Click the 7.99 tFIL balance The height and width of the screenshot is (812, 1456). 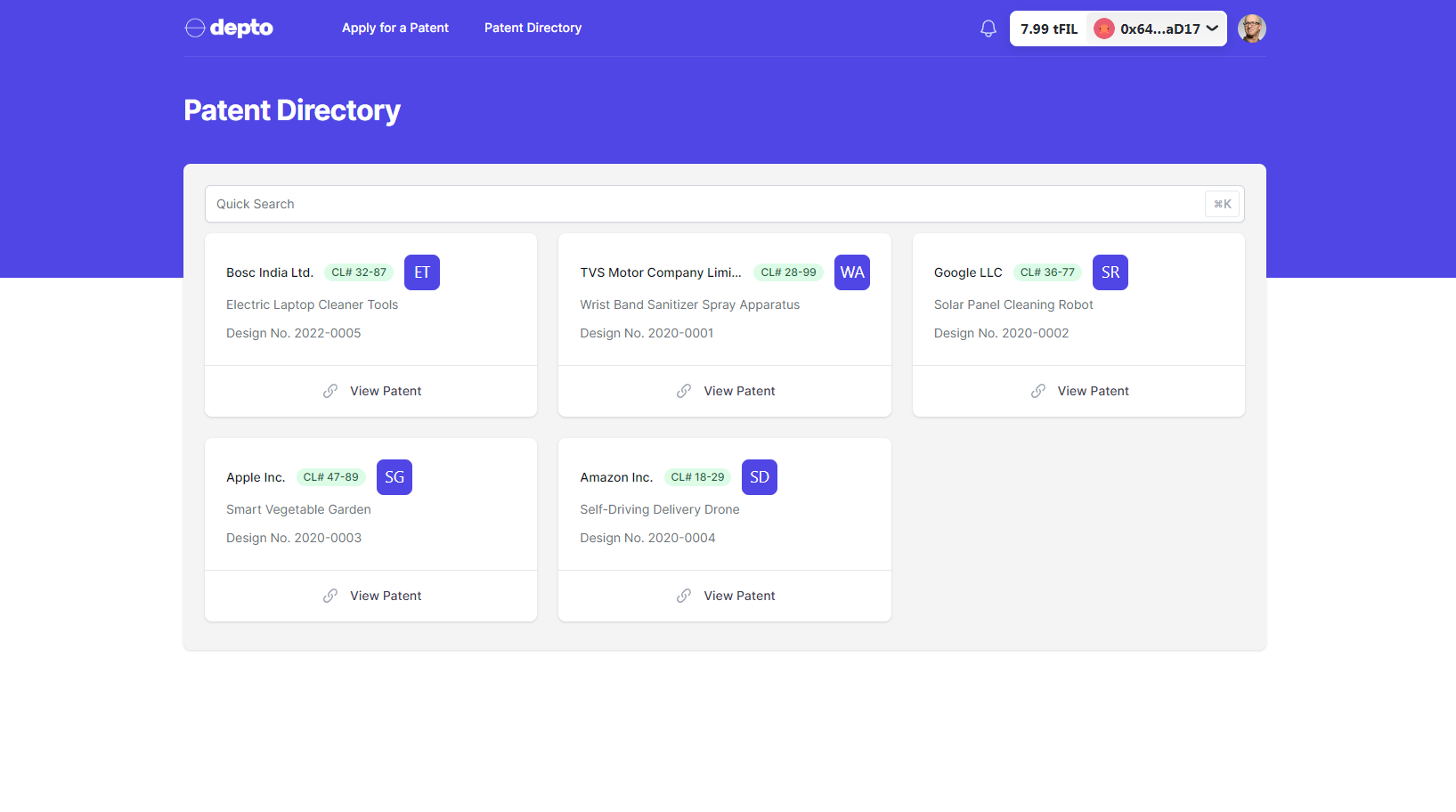[1049, 28]
